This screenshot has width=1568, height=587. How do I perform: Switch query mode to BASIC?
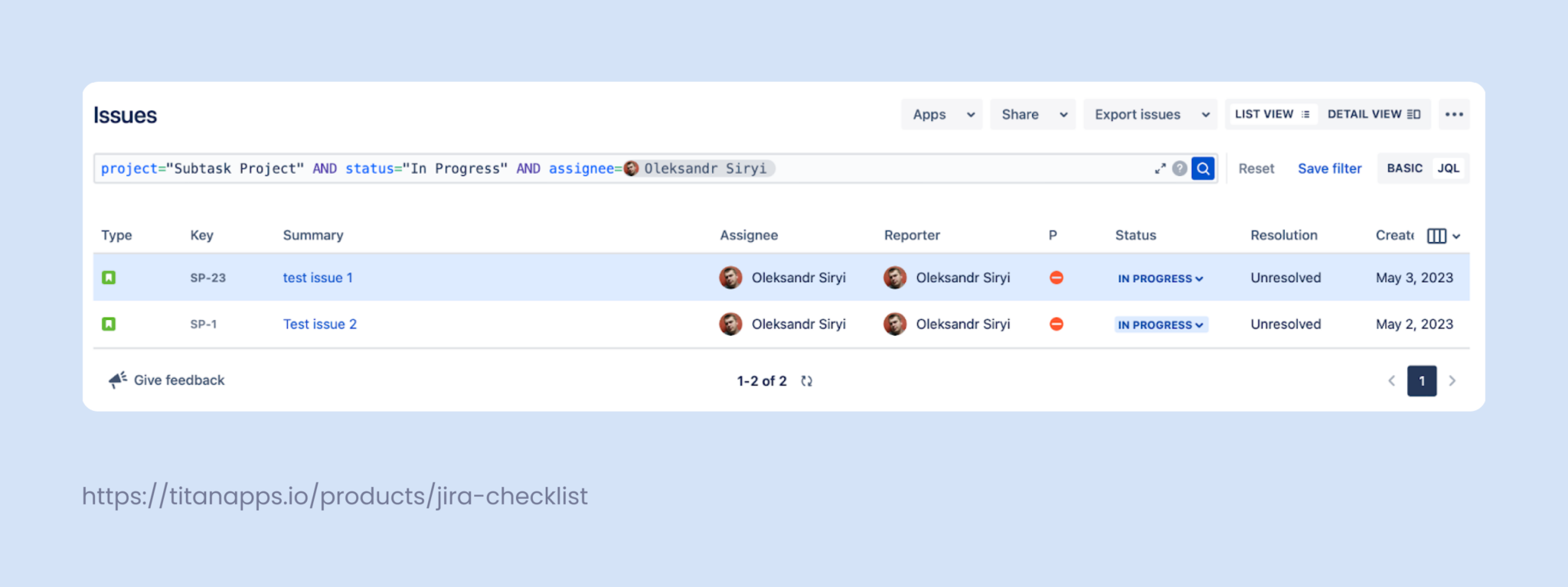[1404, 168]
